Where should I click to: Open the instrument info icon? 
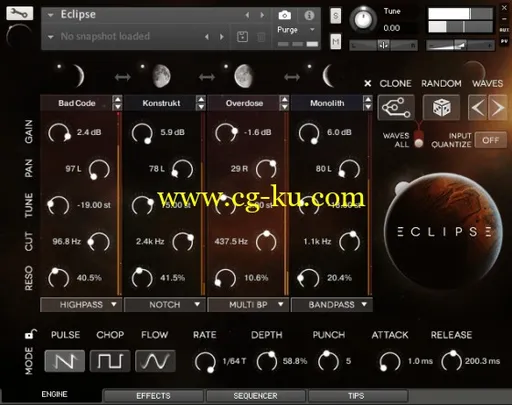click(x=309, y=15)
